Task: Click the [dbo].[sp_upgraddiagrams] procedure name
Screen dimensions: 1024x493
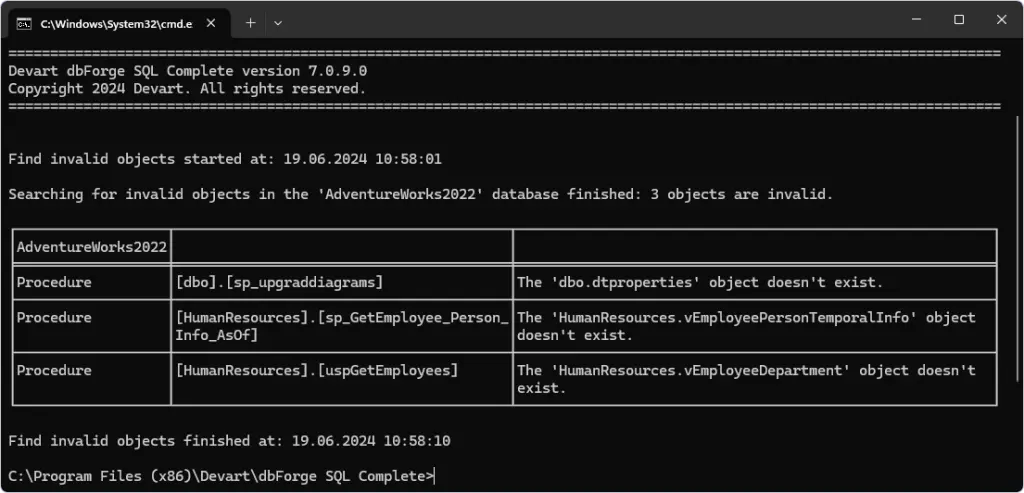Action: point(279,282)
